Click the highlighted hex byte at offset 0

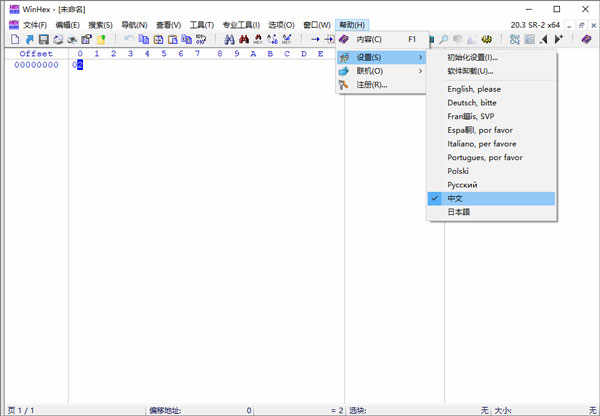80,65
